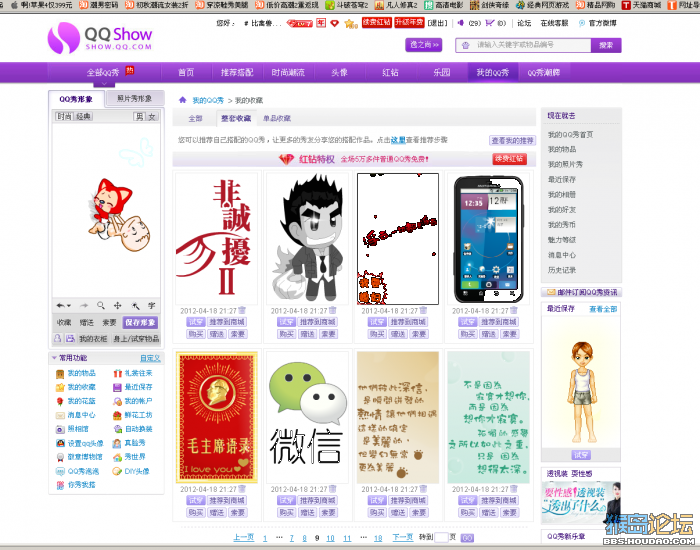Select 经典 style toggle above avatar
This screenshot has height=550, width=700.
coord(83,117)
